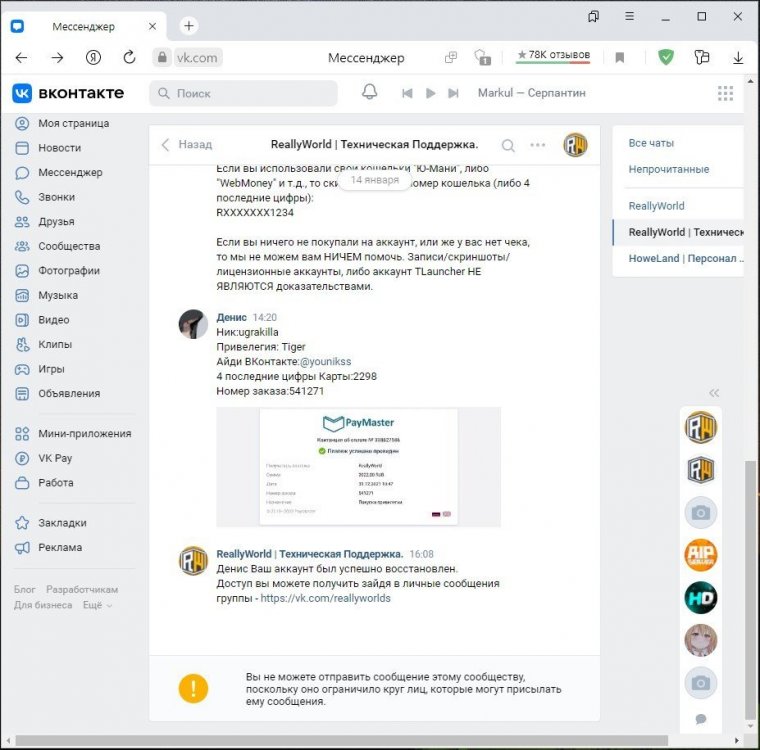Open Yandex home button

[x=93, y=58]
